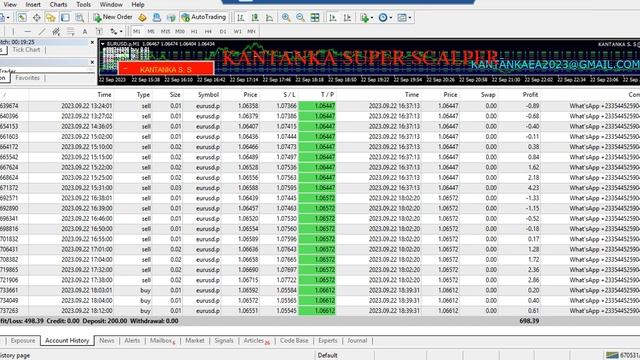This screenshot has height=360, width=640.
Task: Open the Charts menu
Action: click(58, 4)
